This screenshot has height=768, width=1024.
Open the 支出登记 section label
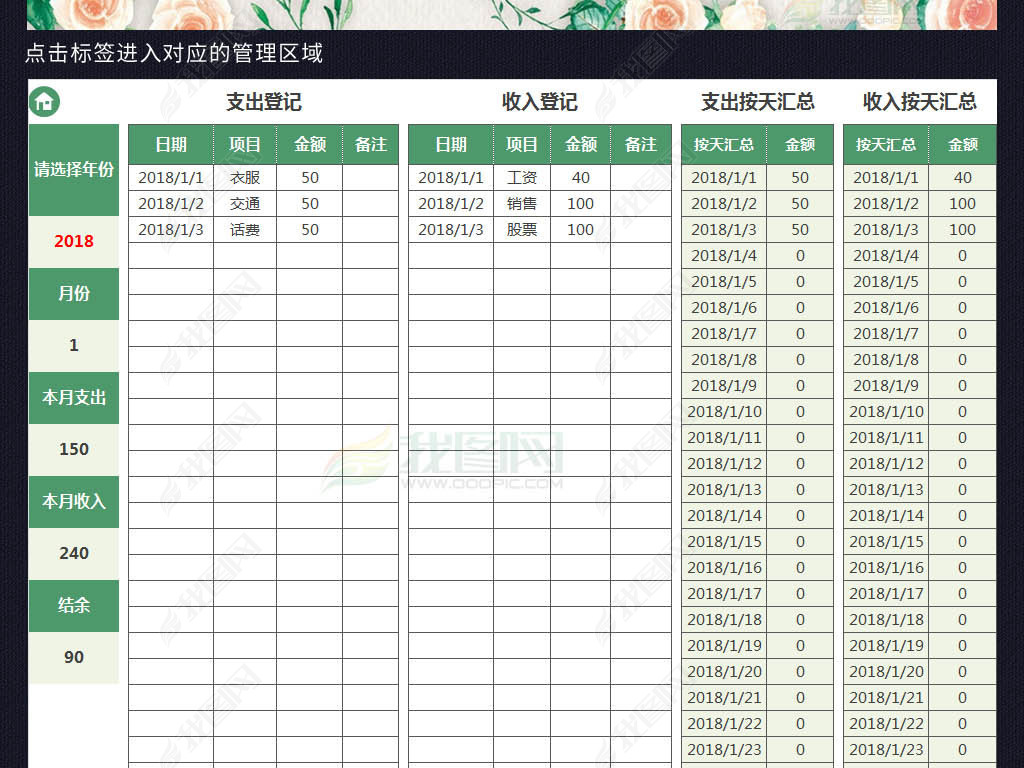[263, 102]
